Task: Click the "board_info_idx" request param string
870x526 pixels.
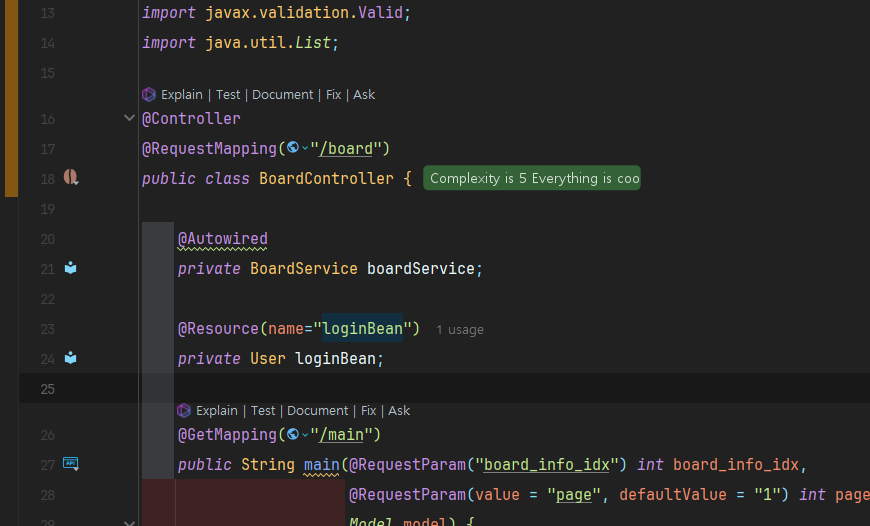Action: [x=547, y=464]
